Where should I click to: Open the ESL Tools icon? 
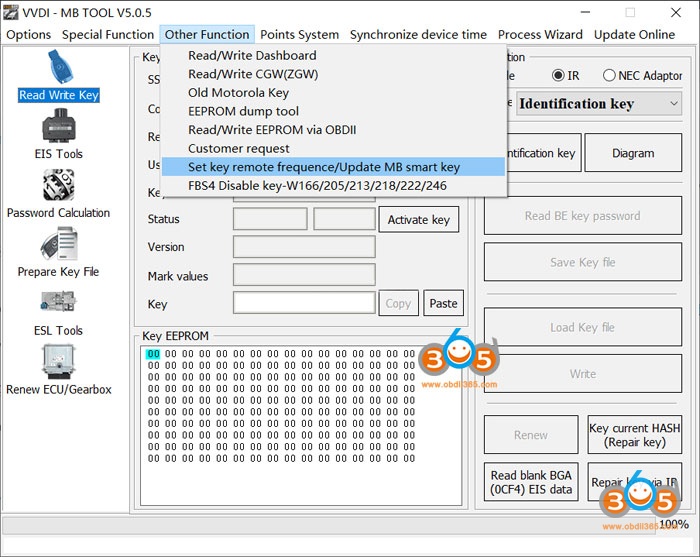pos(58,312)
